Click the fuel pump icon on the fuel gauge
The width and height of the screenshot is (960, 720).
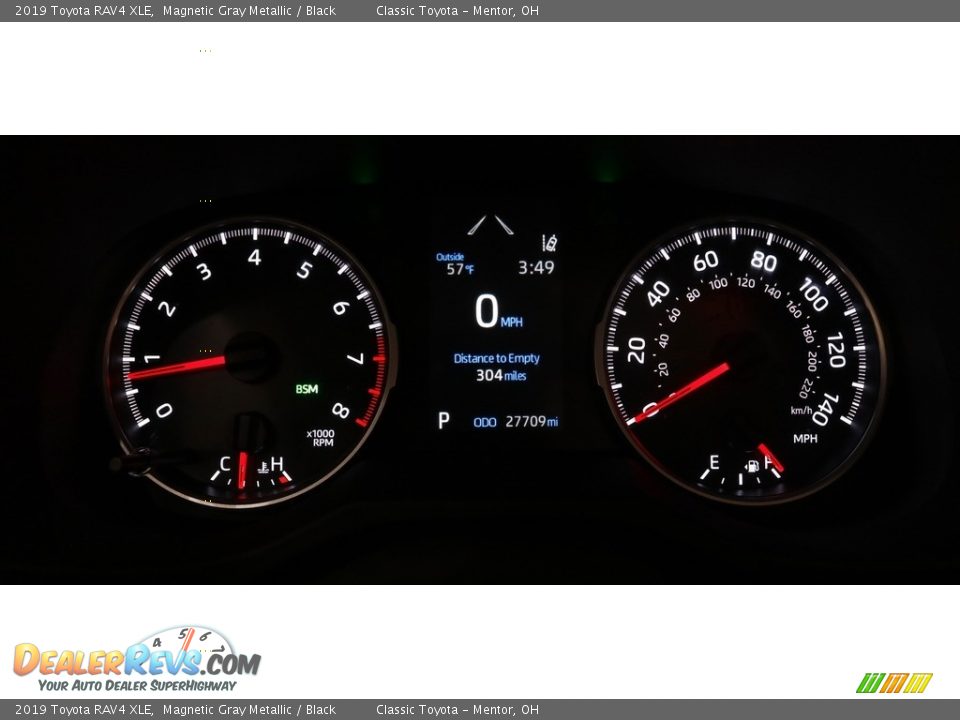pos(752,466)
